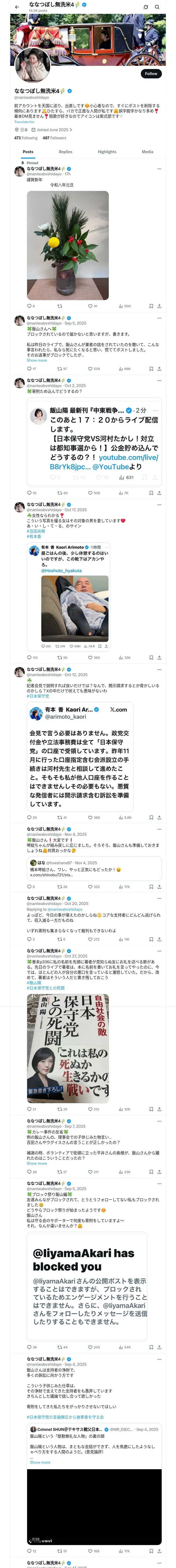Expand "Show more" on the 飯山さんへ post

pyautogui.click(x=37, y=360)
